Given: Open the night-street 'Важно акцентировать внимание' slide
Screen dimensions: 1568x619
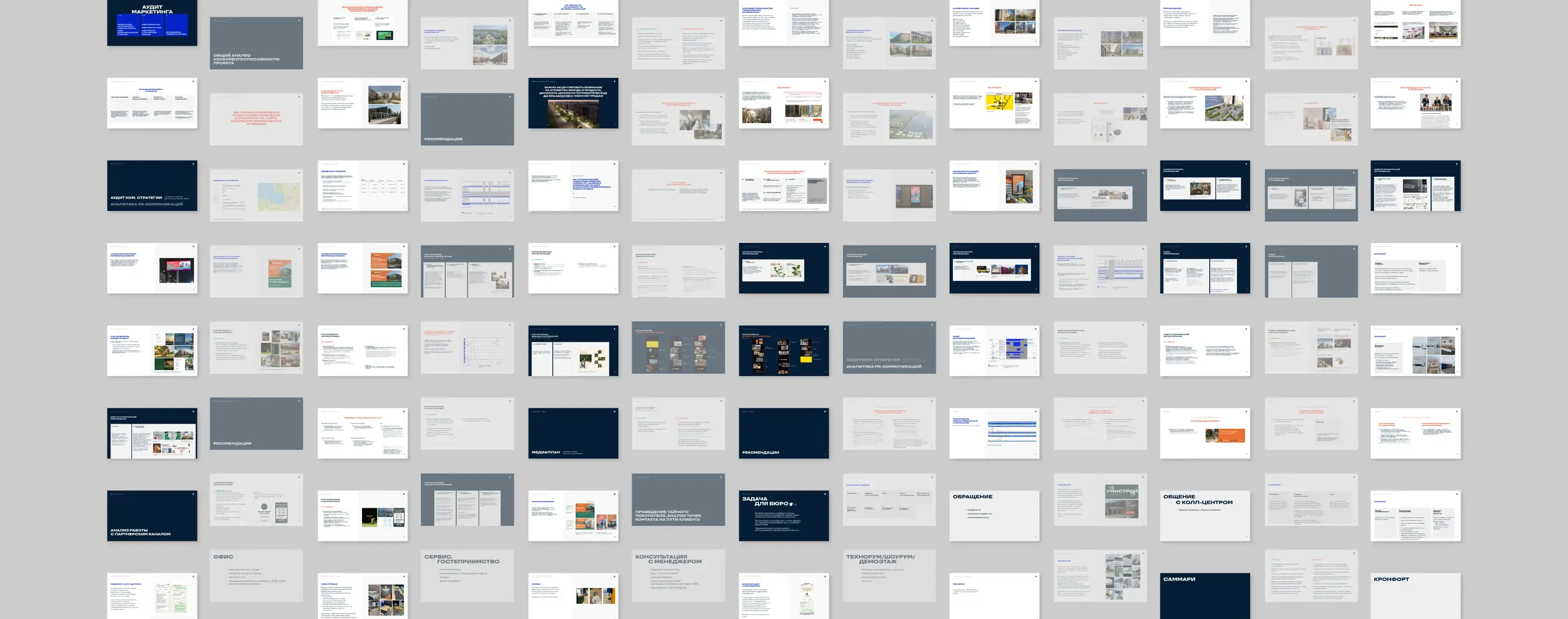Looking at the screenshot, I should tap(573, 103).
